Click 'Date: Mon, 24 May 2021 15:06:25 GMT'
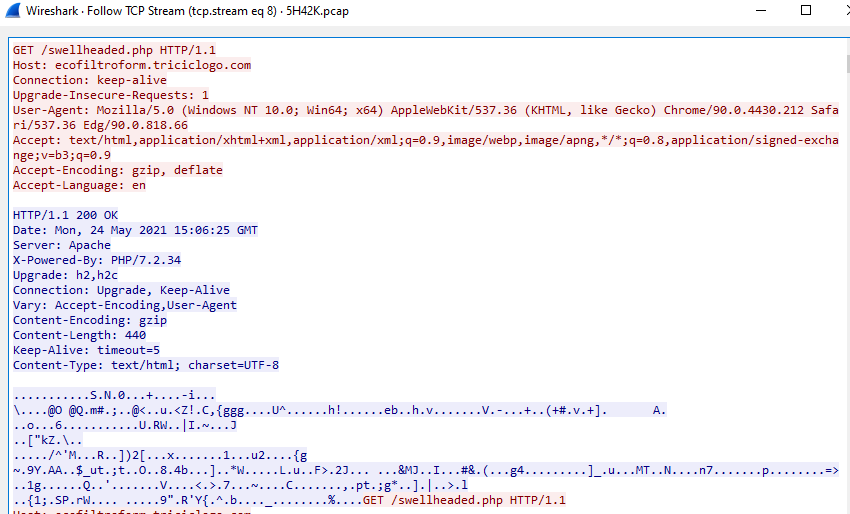Viewport: 850px width, 514px height. 136,230
